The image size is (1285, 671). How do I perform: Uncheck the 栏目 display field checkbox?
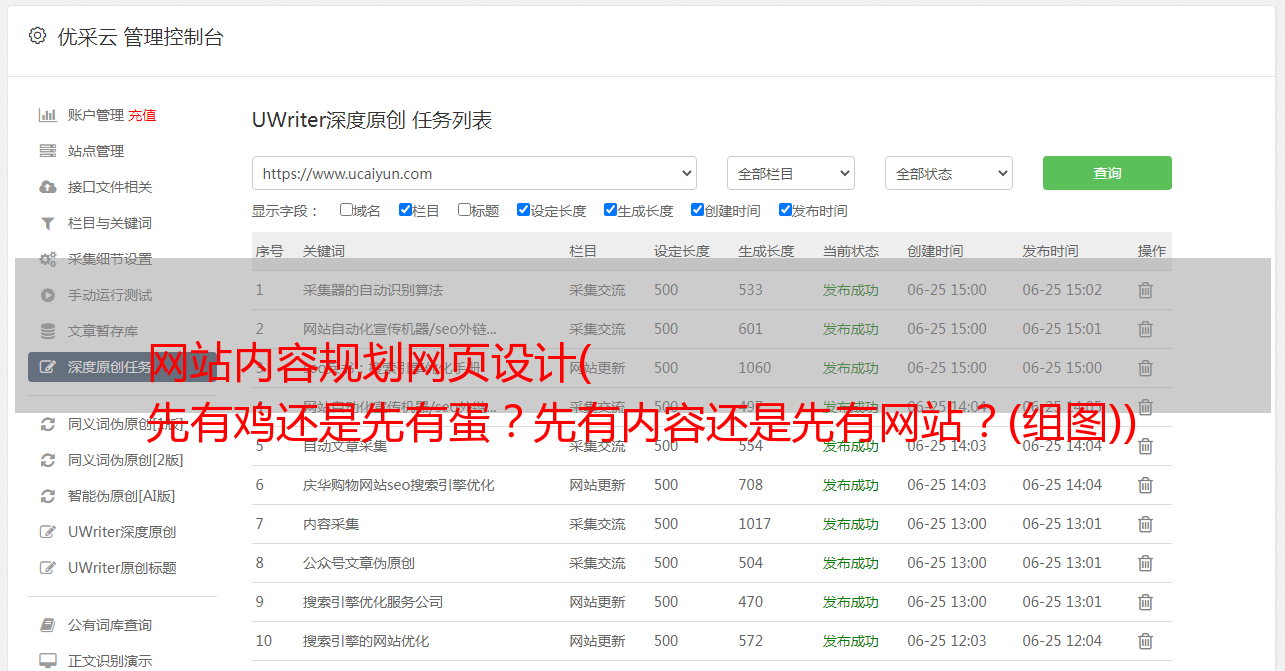[x=405, y=210]
